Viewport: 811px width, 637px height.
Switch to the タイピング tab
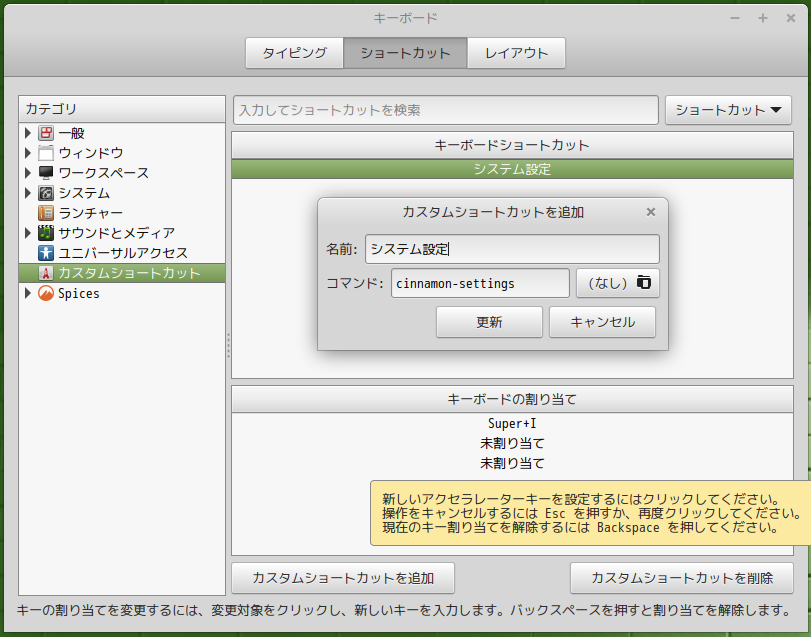(x=294, y=53)
